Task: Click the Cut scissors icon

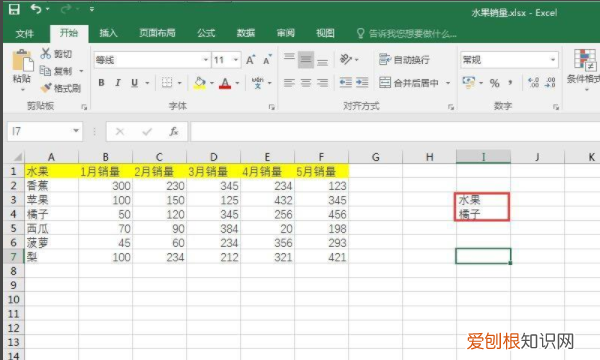Action: [x=46, y=53]
